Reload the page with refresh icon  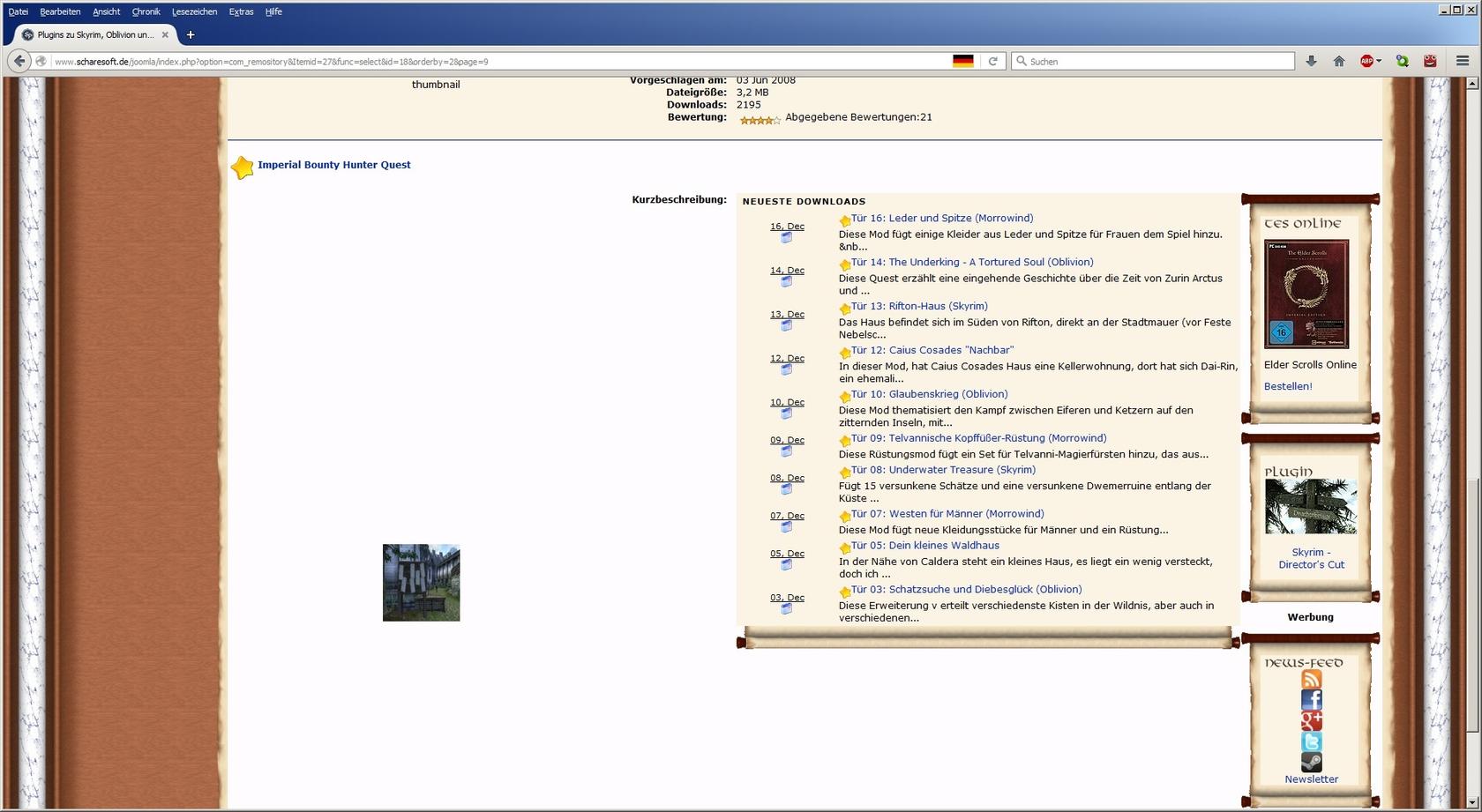(x=992, y=61)
